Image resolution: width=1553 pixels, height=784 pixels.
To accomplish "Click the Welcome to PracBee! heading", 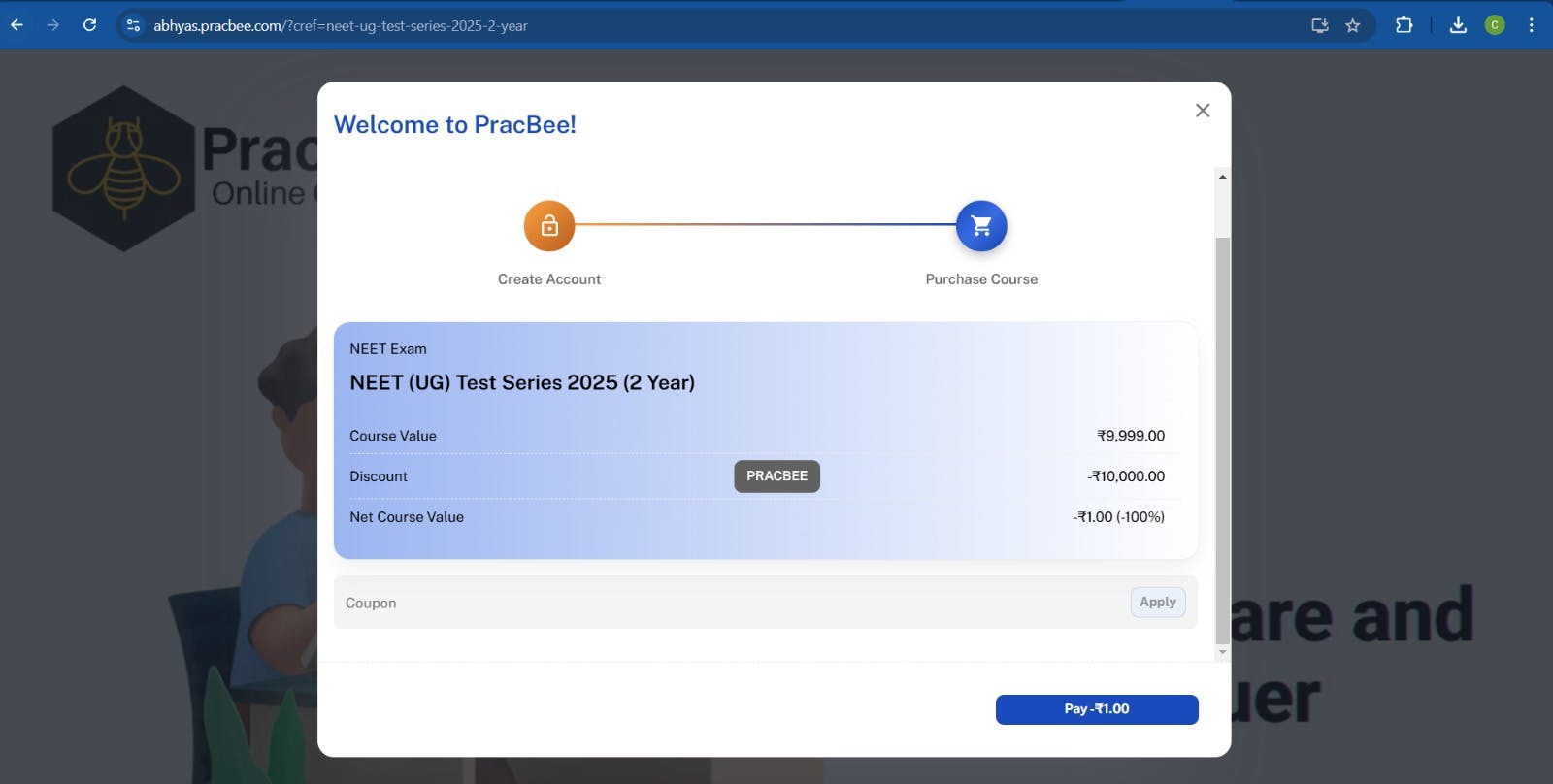I will pos(455,125).
